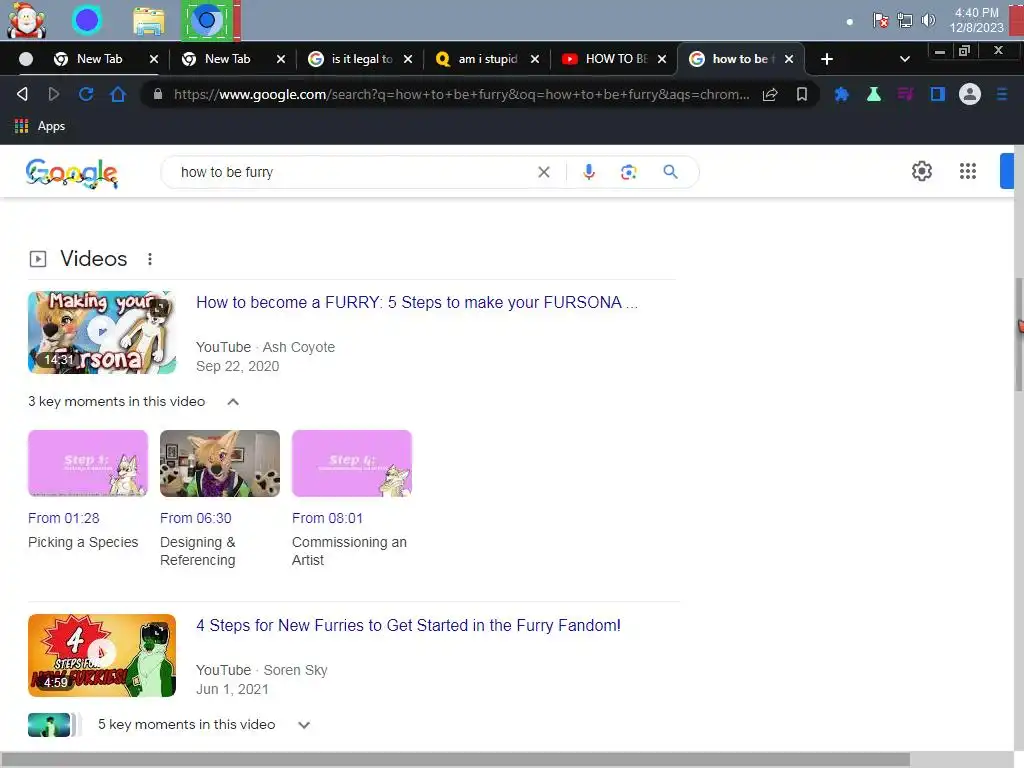Close the 'is it legal to' tab

[408, 59]
